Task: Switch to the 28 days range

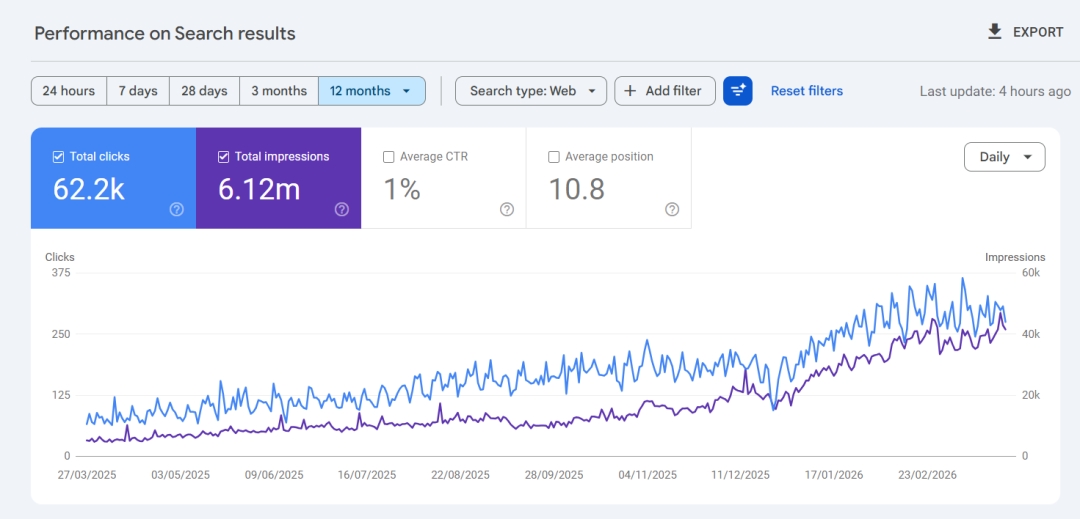Action: tap(204, 91)
